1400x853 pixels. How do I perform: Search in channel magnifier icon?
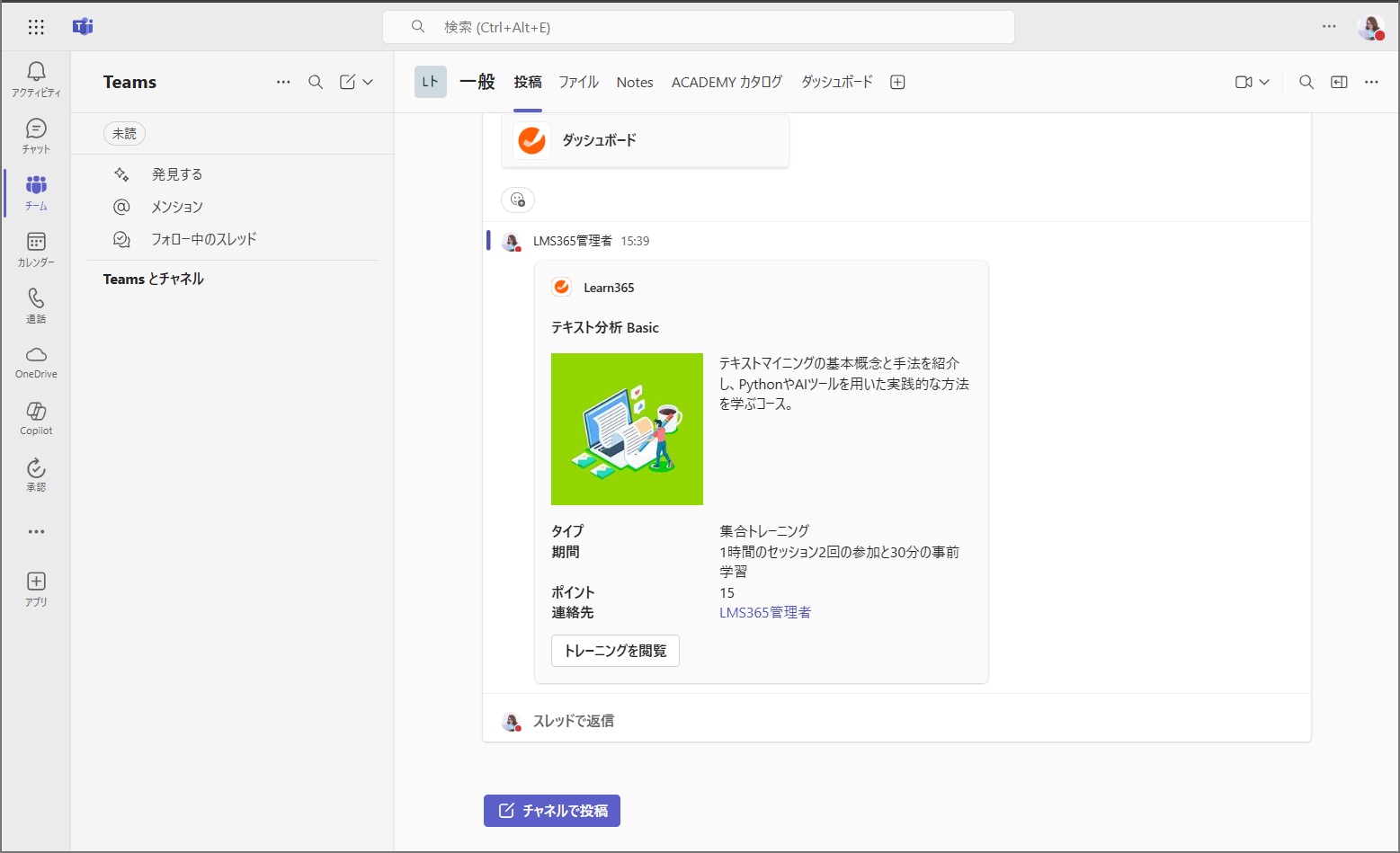tap(1306, 82)
